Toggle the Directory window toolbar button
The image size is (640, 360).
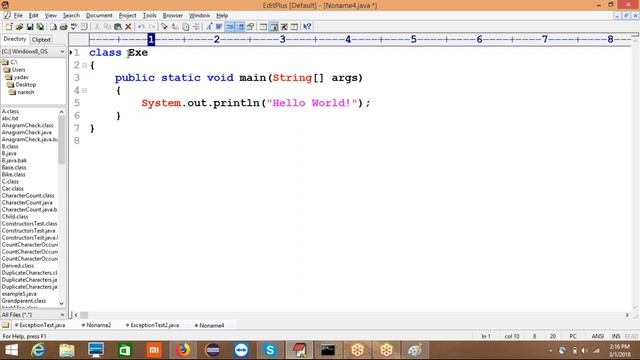274,27
